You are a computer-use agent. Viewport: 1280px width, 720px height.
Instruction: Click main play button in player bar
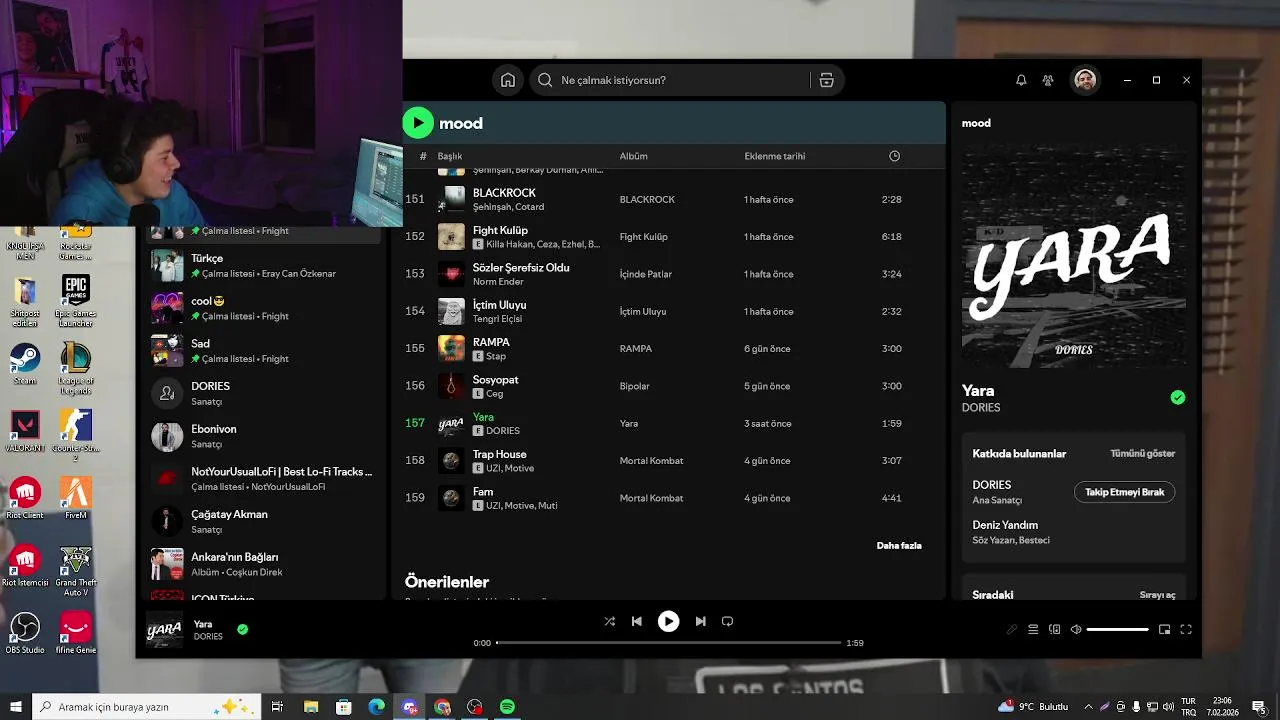point(668,621)
